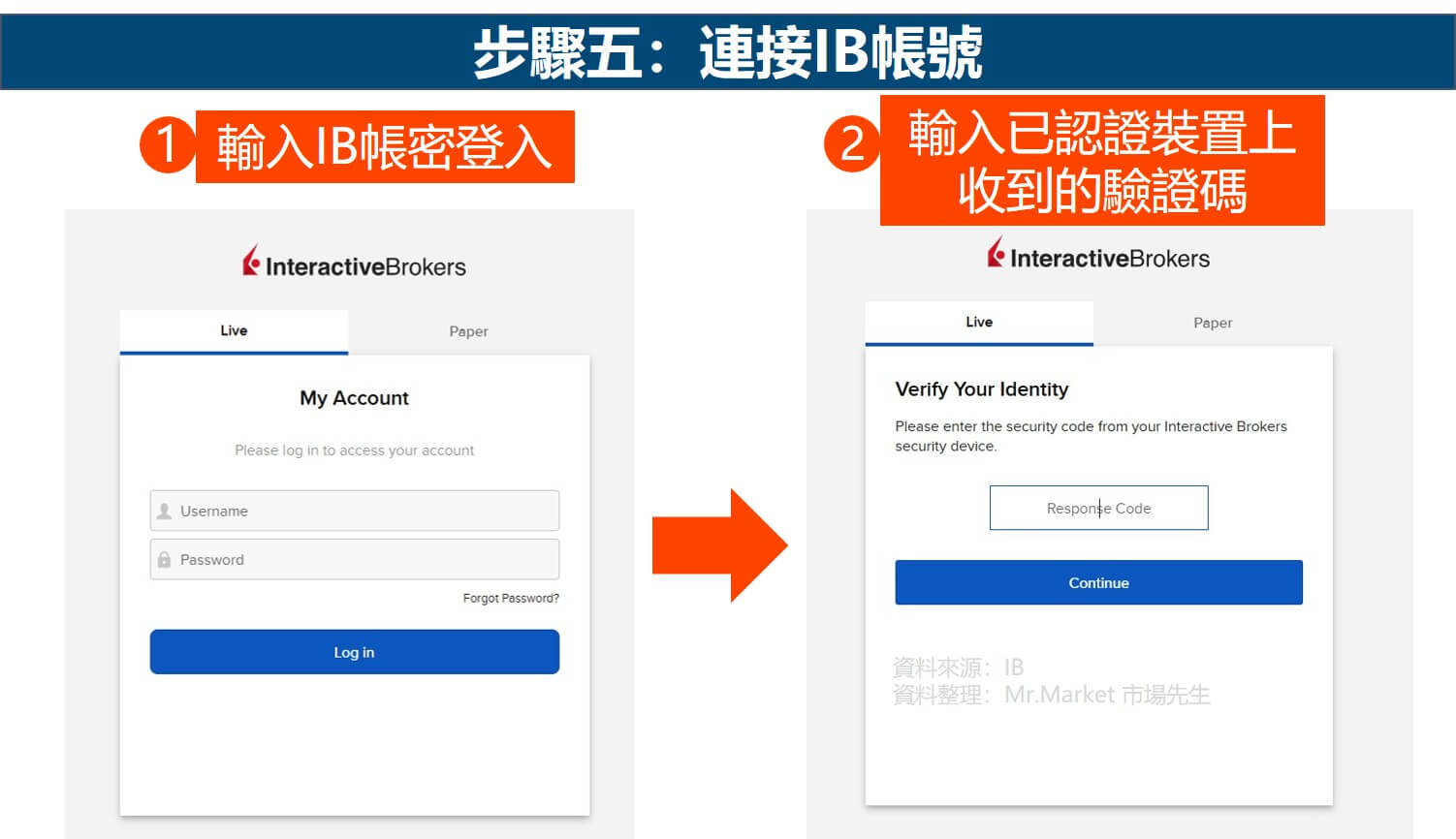Click the large orange right arrow

click(719, 545)
